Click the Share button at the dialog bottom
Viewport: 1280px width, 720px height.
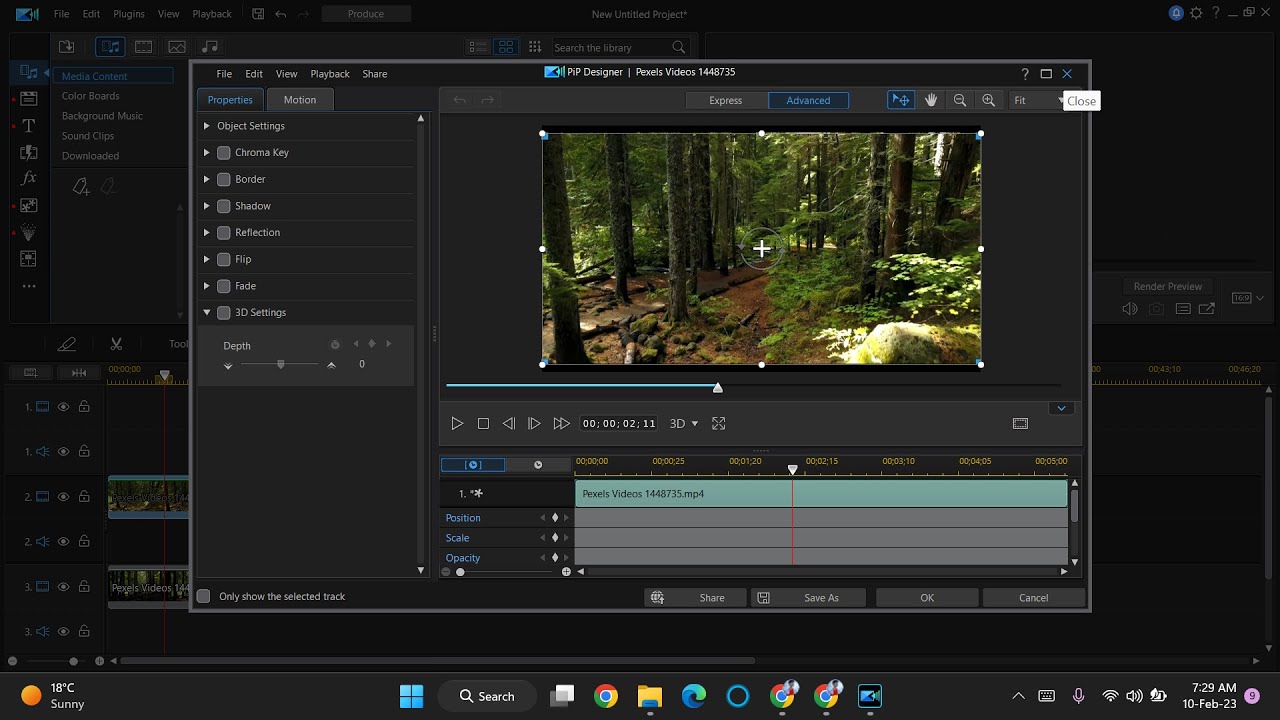695,598
